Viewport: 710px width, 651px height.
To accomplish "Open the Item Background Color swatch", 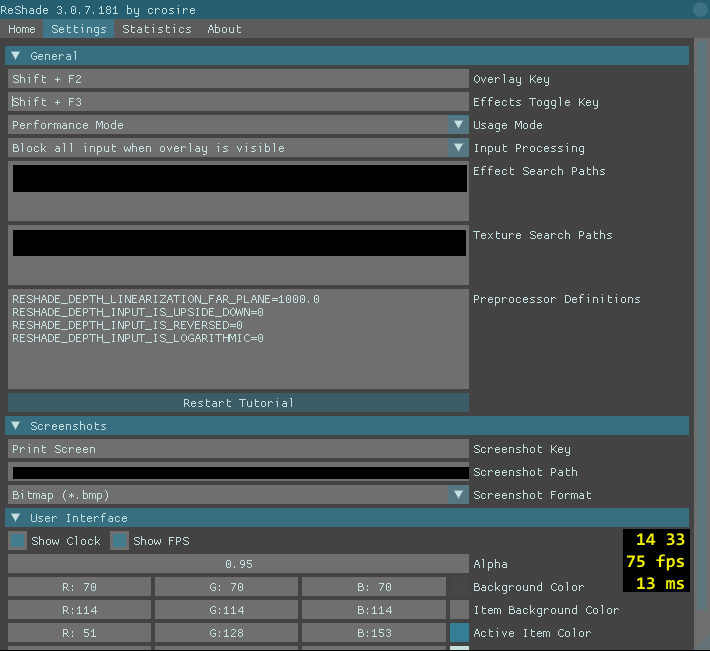I will click(459, 610).
